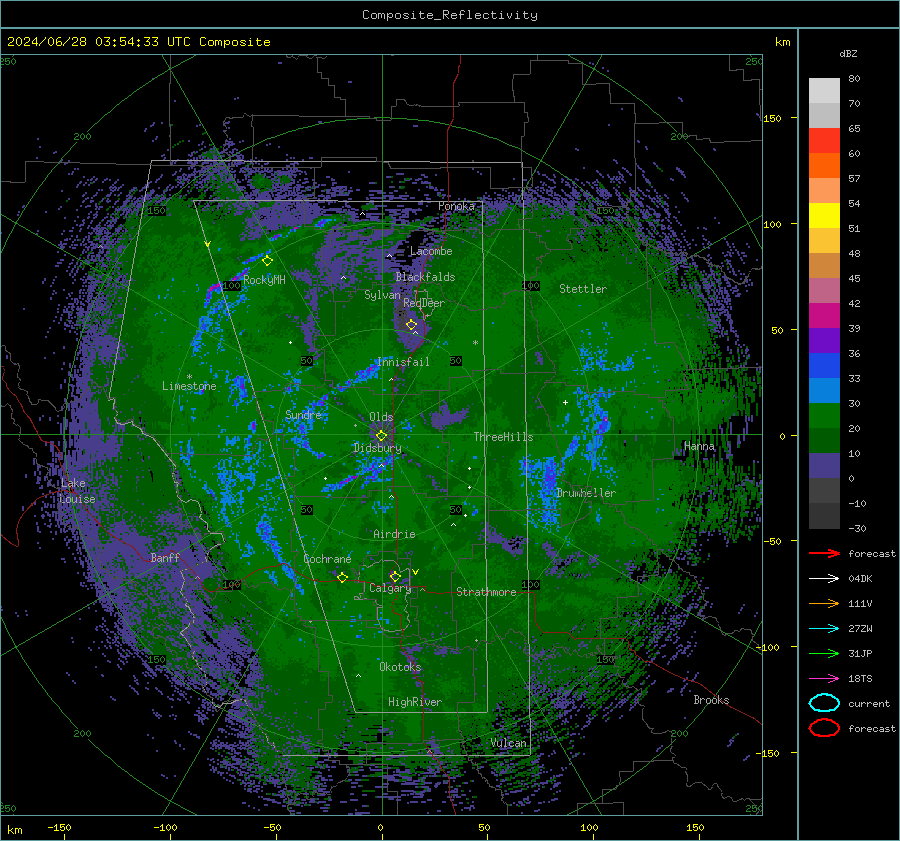Screen dimensions: 900x841
Task: Click the Airdrie city label
Action: pyautogui.click(x=394, y=534)
